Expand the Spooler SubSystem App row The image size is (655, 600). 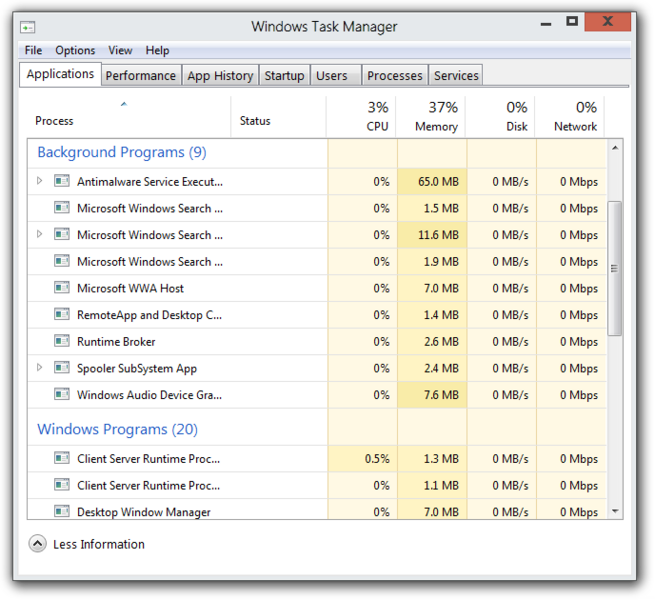(x=40, y=368)
